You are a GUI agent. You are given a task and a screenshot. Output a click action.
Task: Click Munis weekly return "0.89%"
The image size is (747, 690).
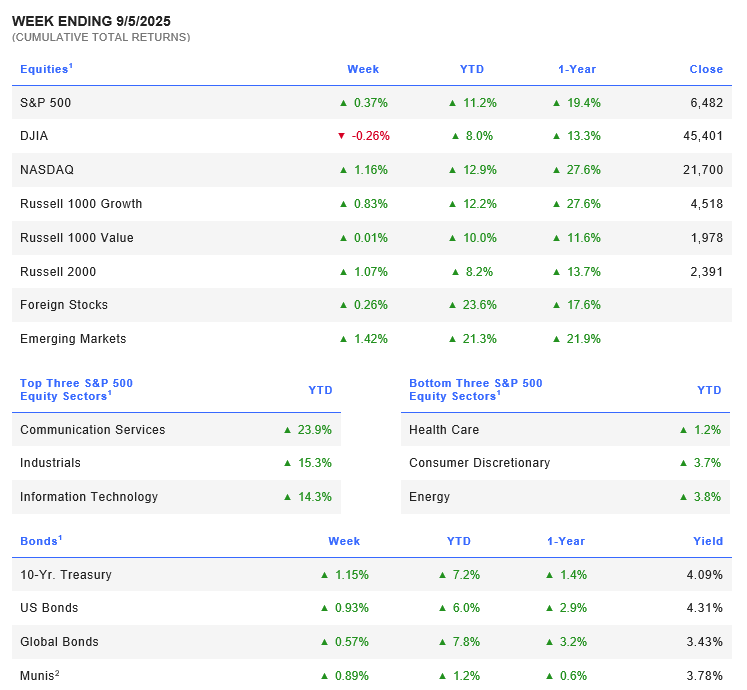point(352,676)
